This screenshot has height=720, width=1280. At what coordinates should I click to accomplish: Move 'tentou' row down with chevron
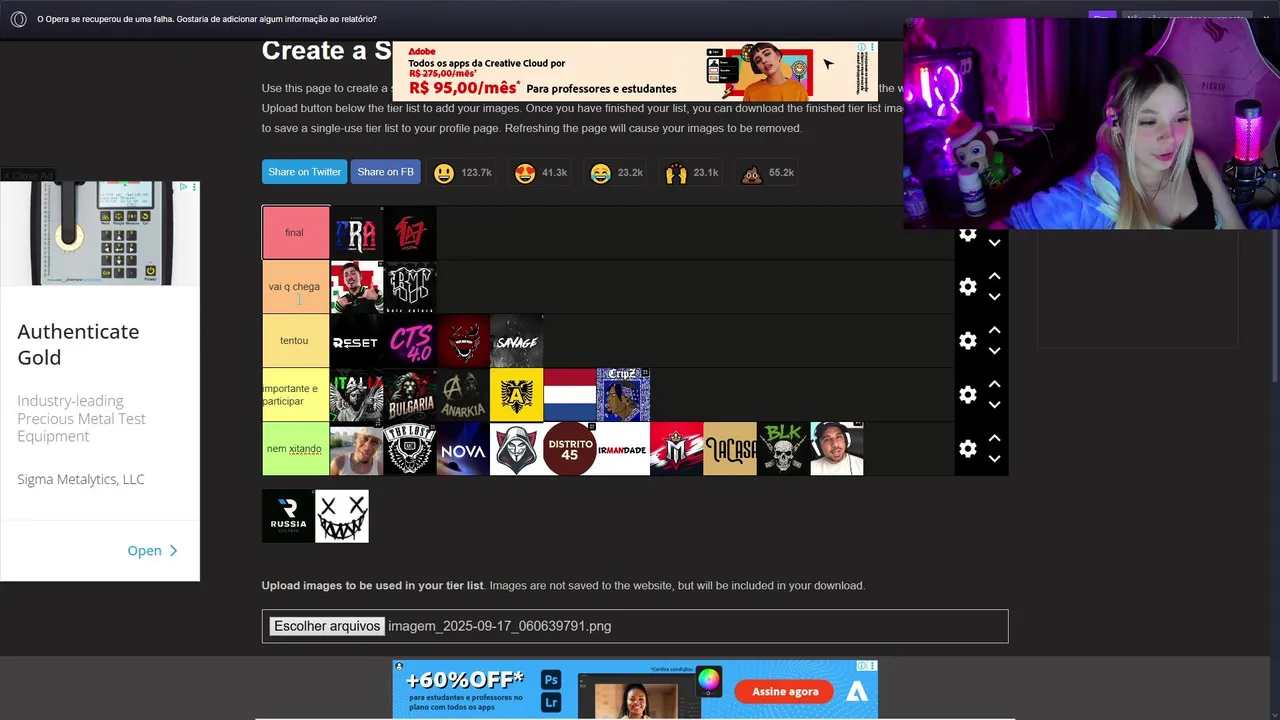(x=994, y=351)
